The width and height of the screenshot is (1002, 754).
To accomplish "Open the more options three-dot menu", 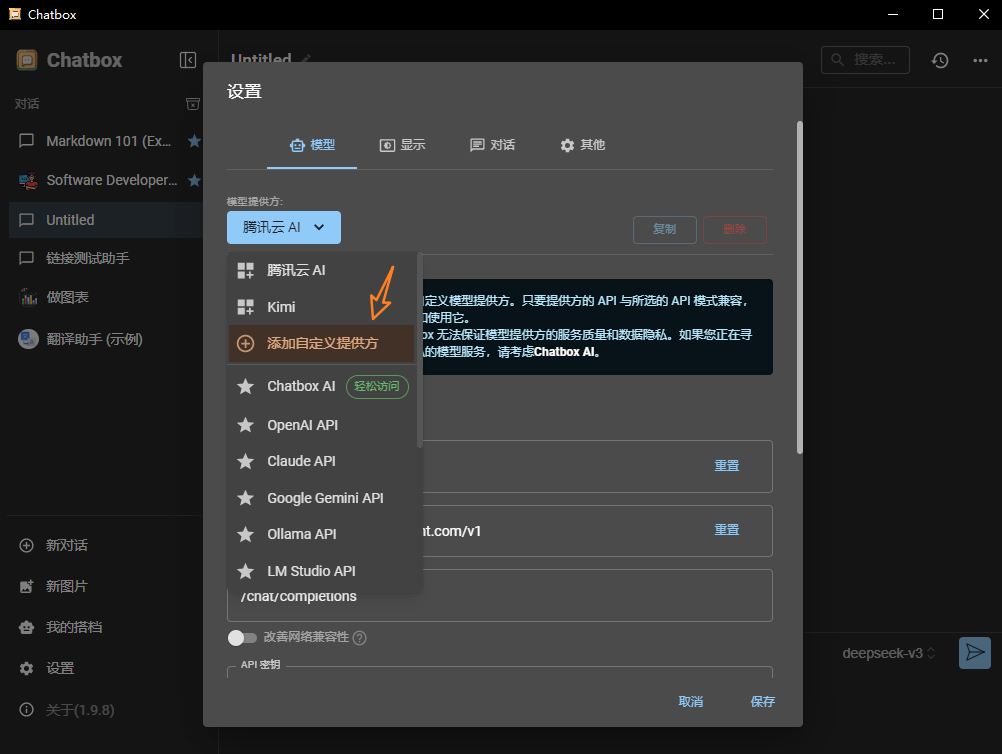I will (x=980, y=60).
